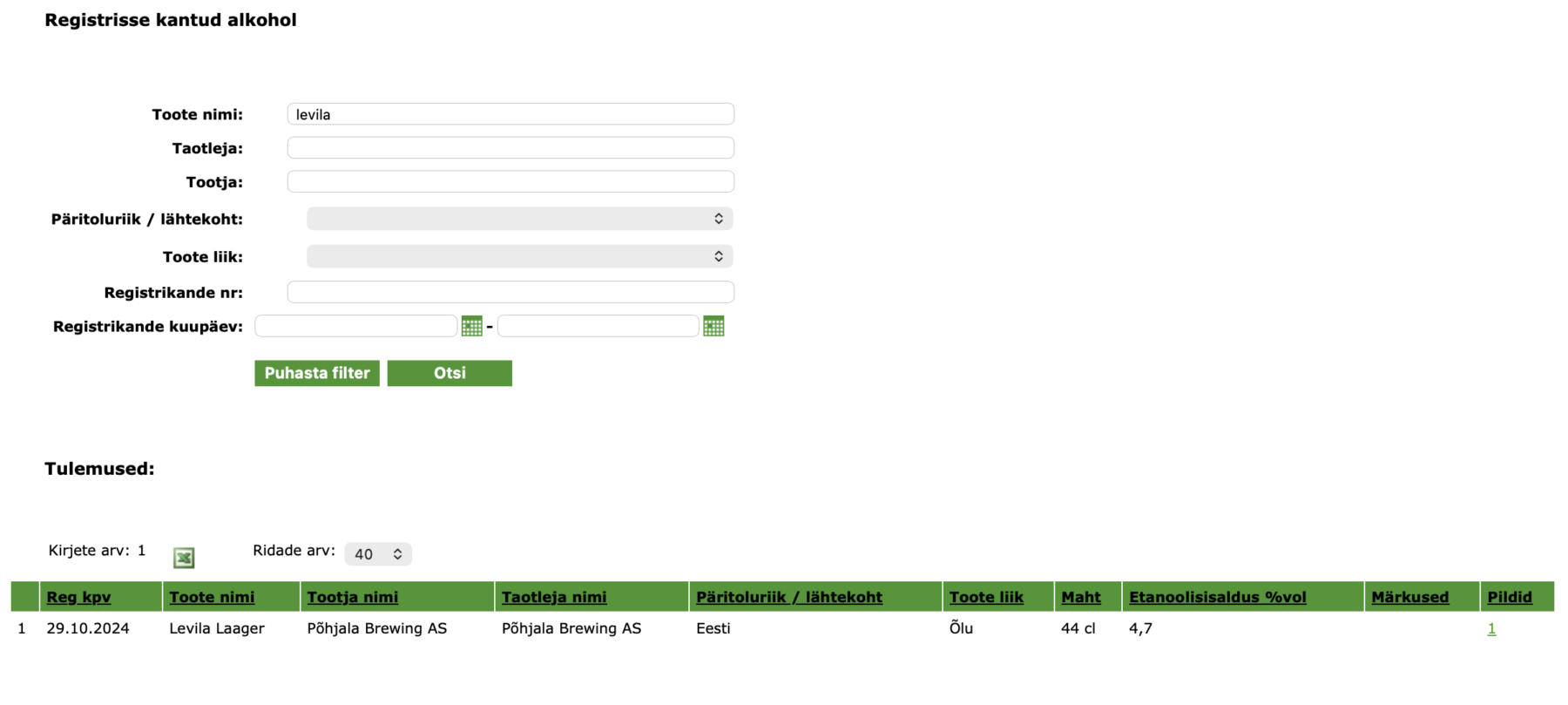Open picture link 1 for Levila Laager
This screenshot has height=705, width=1568.
[1491, 629]
